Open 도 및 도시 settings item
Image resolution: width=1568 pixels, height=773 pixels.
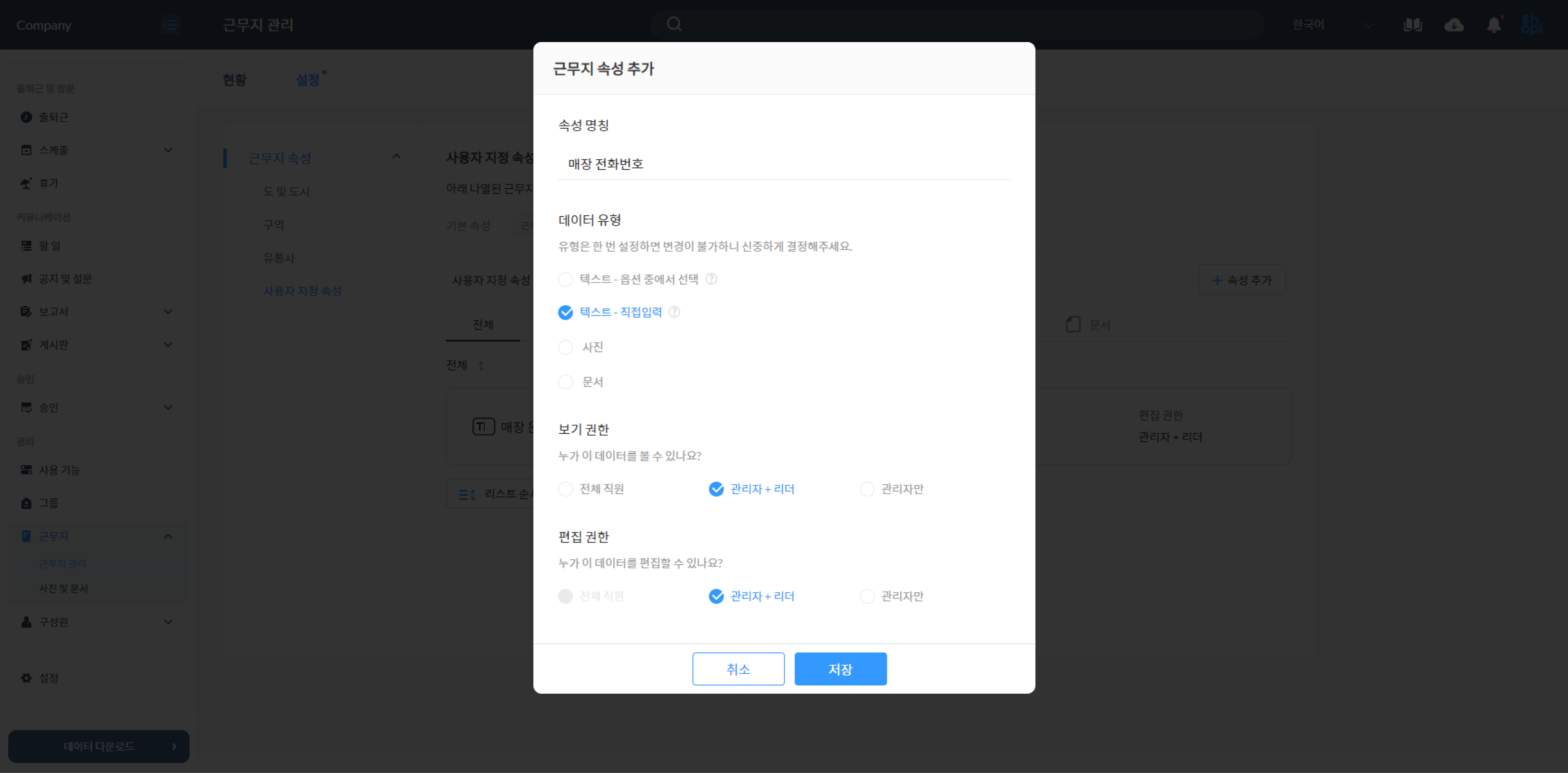pyautogui.click(x=286, y=191)
